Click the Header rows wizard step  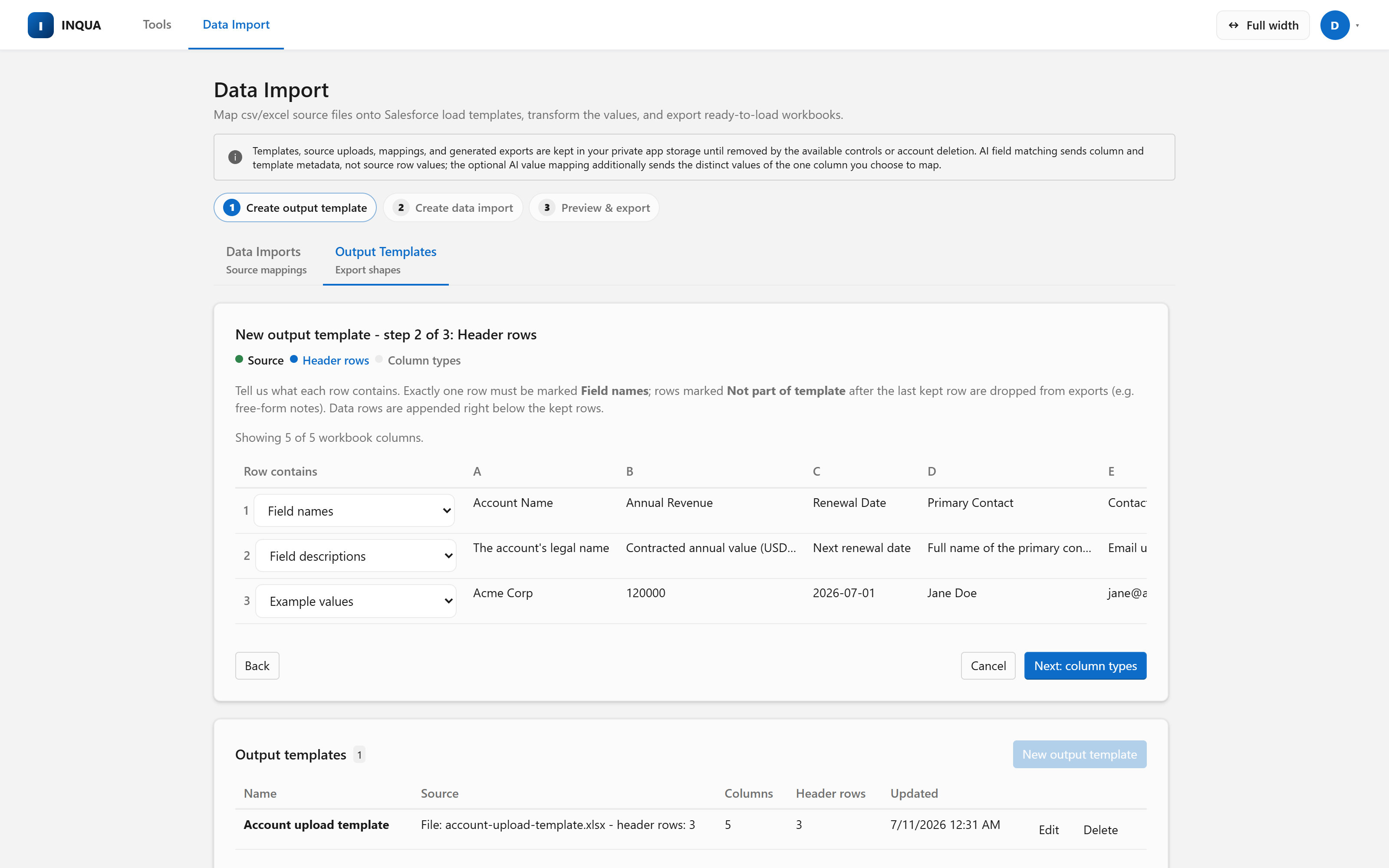click(329, 360)
